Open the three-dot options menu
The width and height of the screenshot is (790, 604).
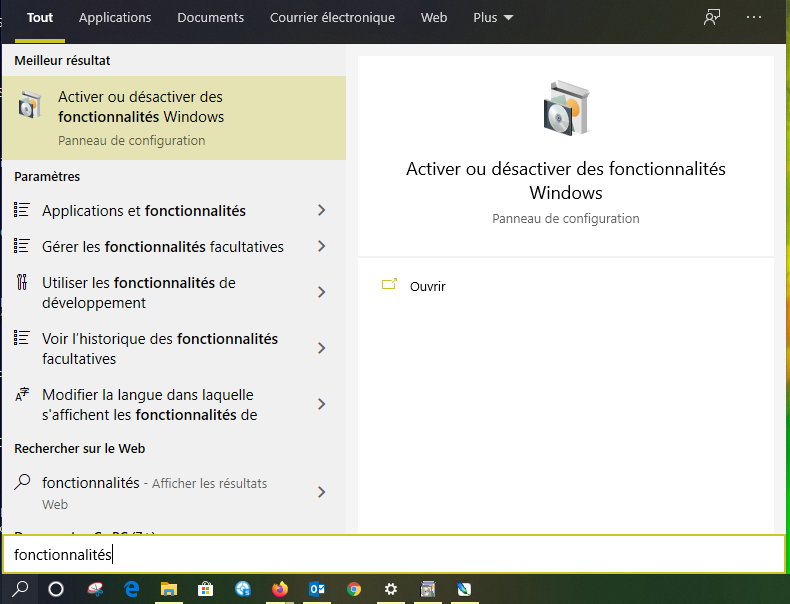[x=754, y=17]
